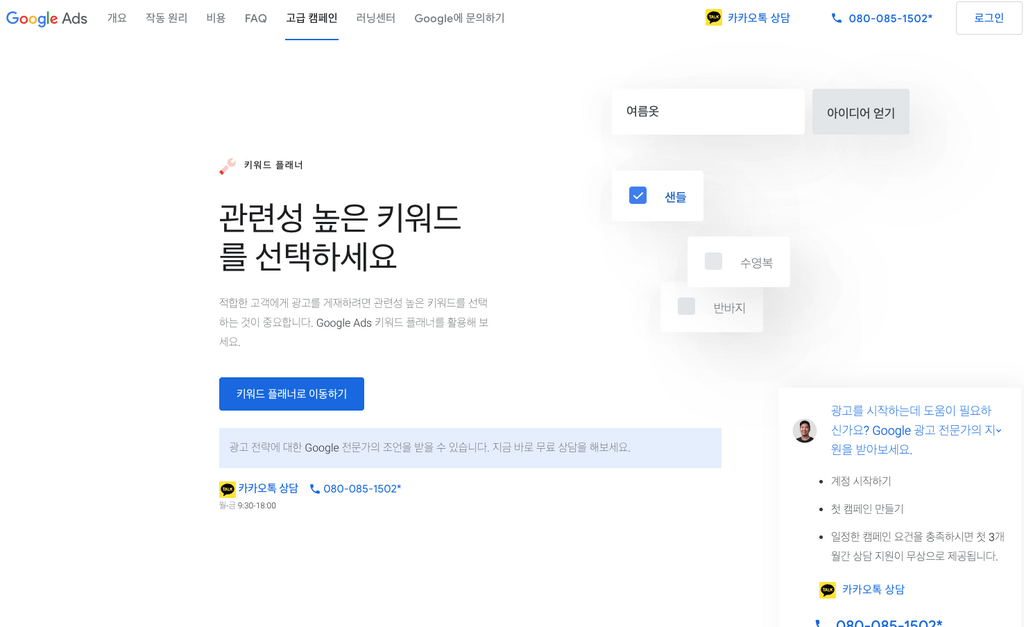The width and height of the screenshot is (1024, 627).
Task: Click the 수영복 label text
Action: click(756, 263)
